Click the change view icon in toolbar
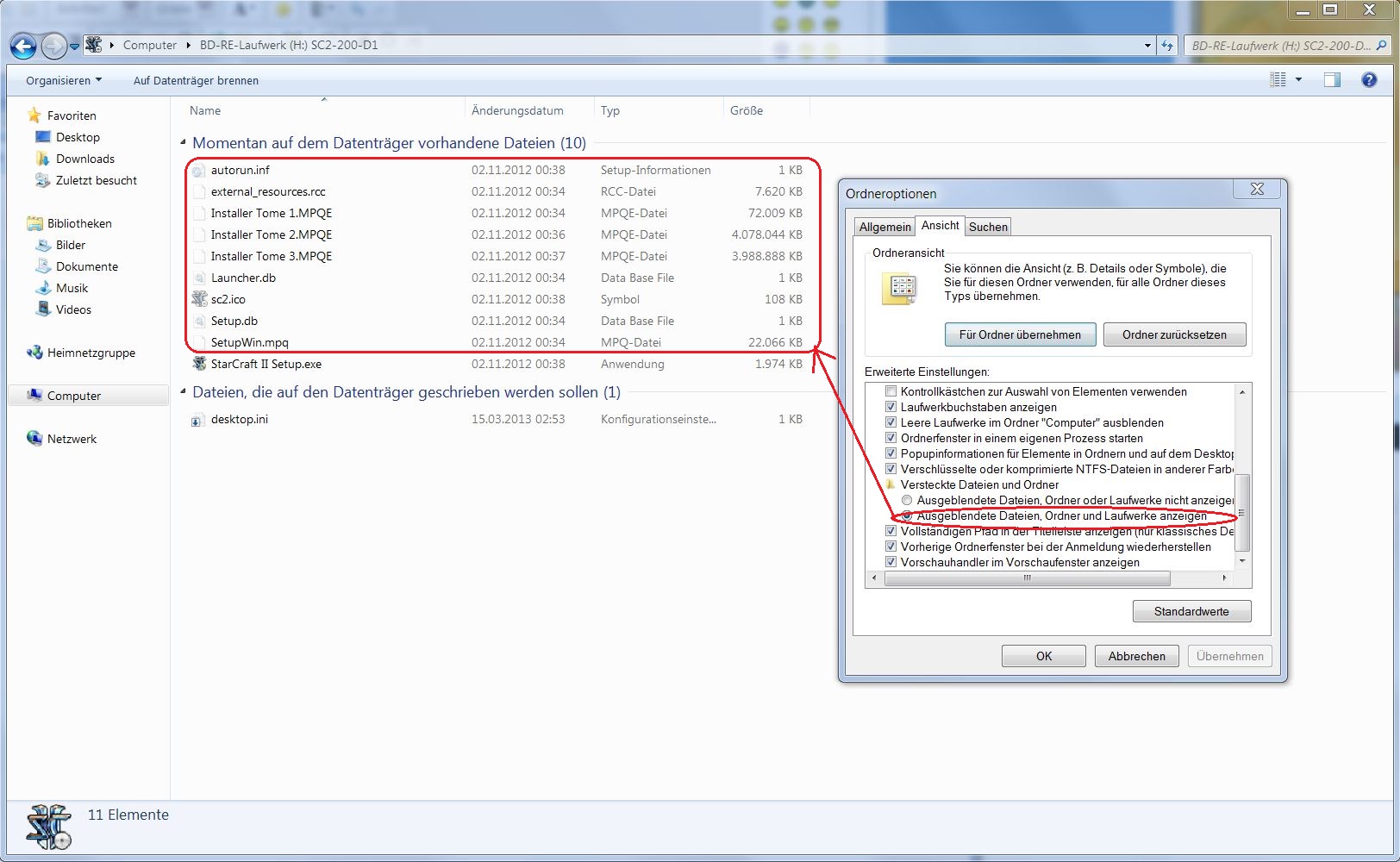 coord(1278,80)
